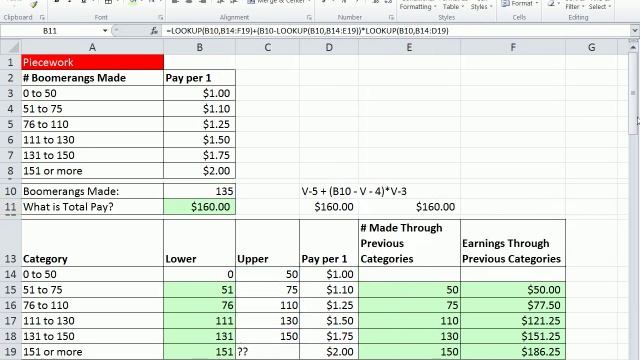
Task: Select '131 to 150' in row 7
Action: point(92,156)
